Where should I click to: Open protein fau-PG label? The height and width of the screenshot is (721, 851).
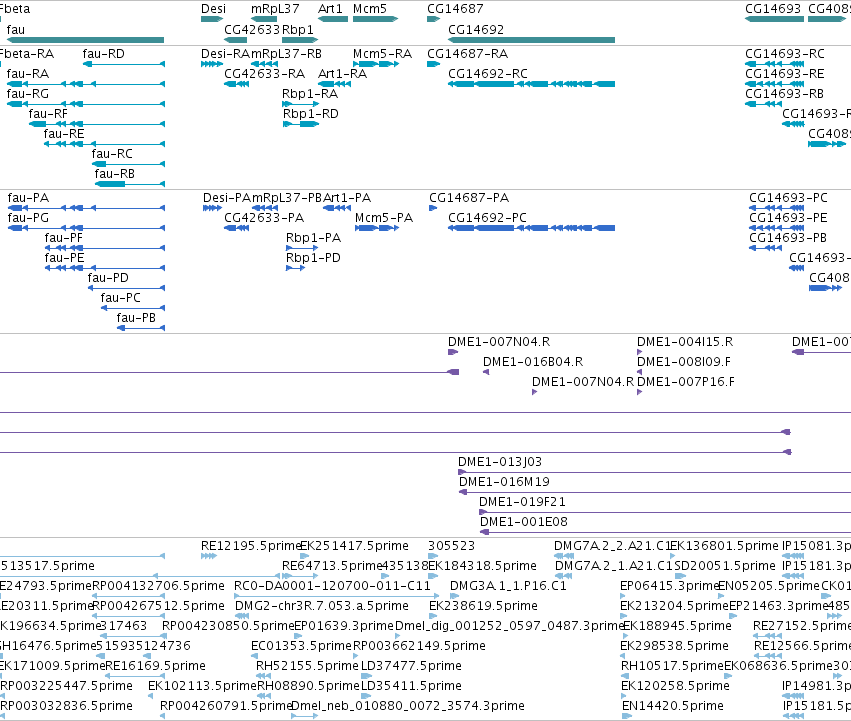click(28, 218)
